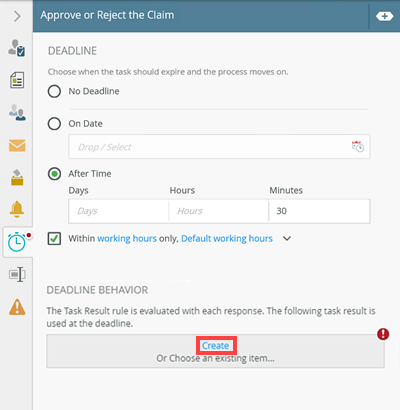This screenshot has width=400, height=410.
Task: Click the Approve or Reject the Claim title
Action: tap(107, 15)
